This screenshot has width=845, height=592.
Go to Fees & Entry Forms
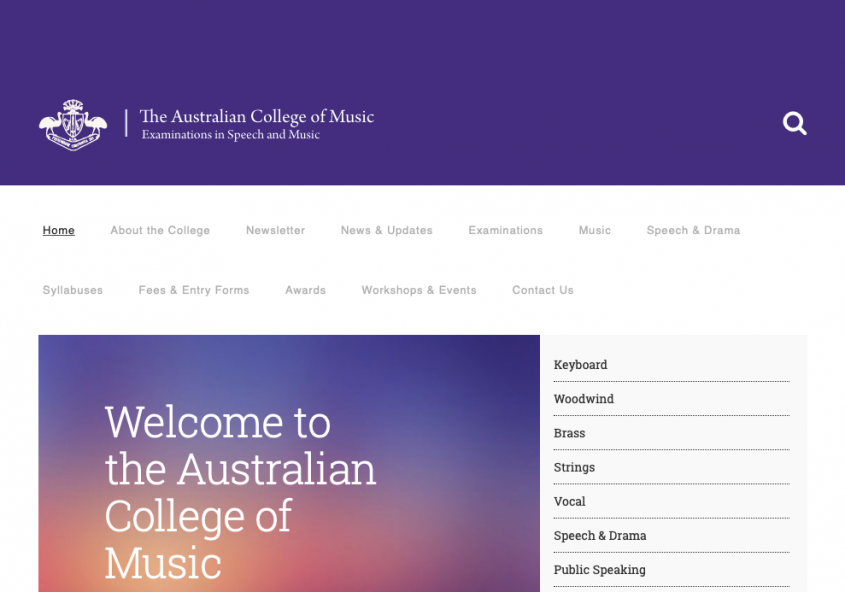click(x=194, y=290)
